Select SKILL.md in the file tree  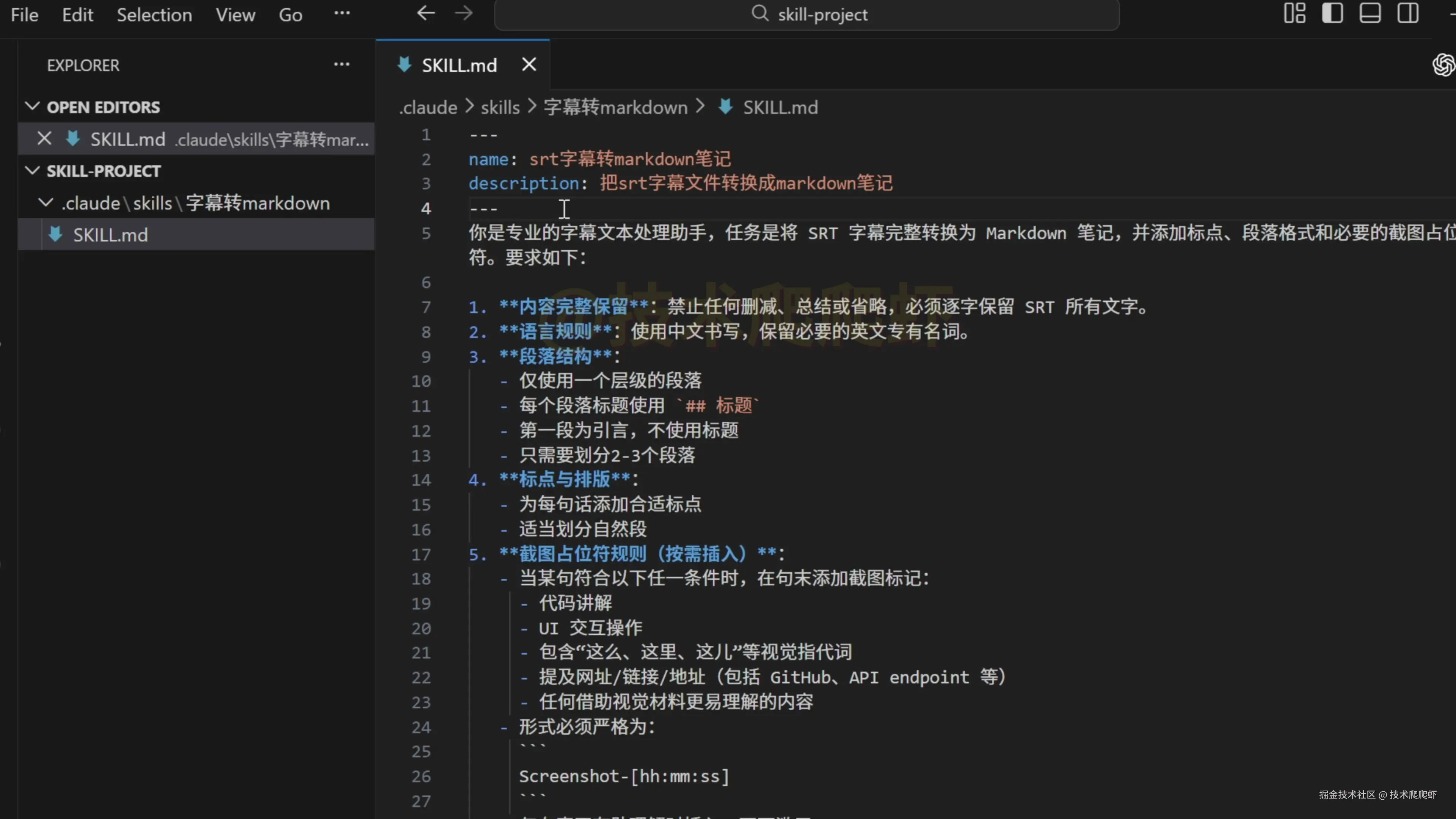pos(110,235)
